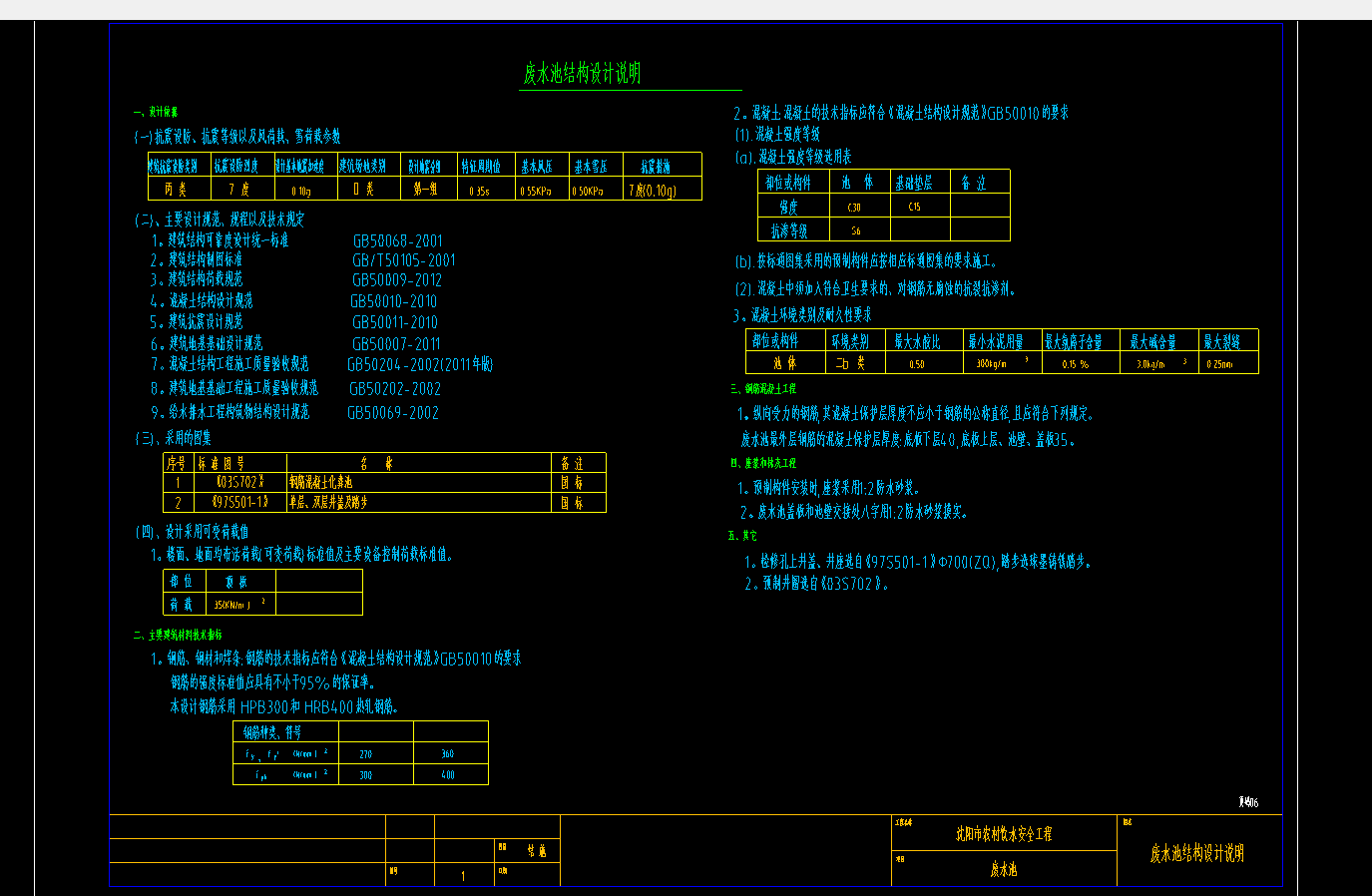Click the section heading '(二)、主要设计规范、规程以及技术规定'
1372x896 pixels.
(220, 220)
